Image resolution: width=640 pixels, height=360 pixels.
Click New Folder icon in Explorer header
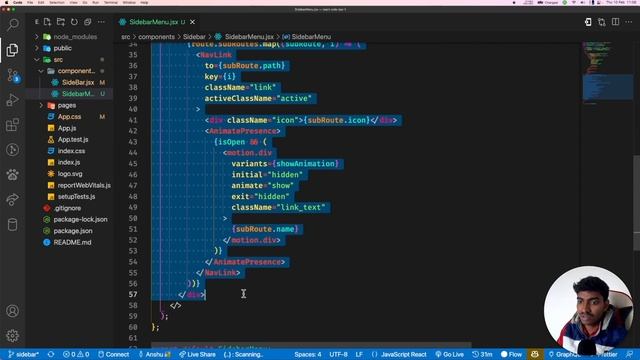coord(61,22)
